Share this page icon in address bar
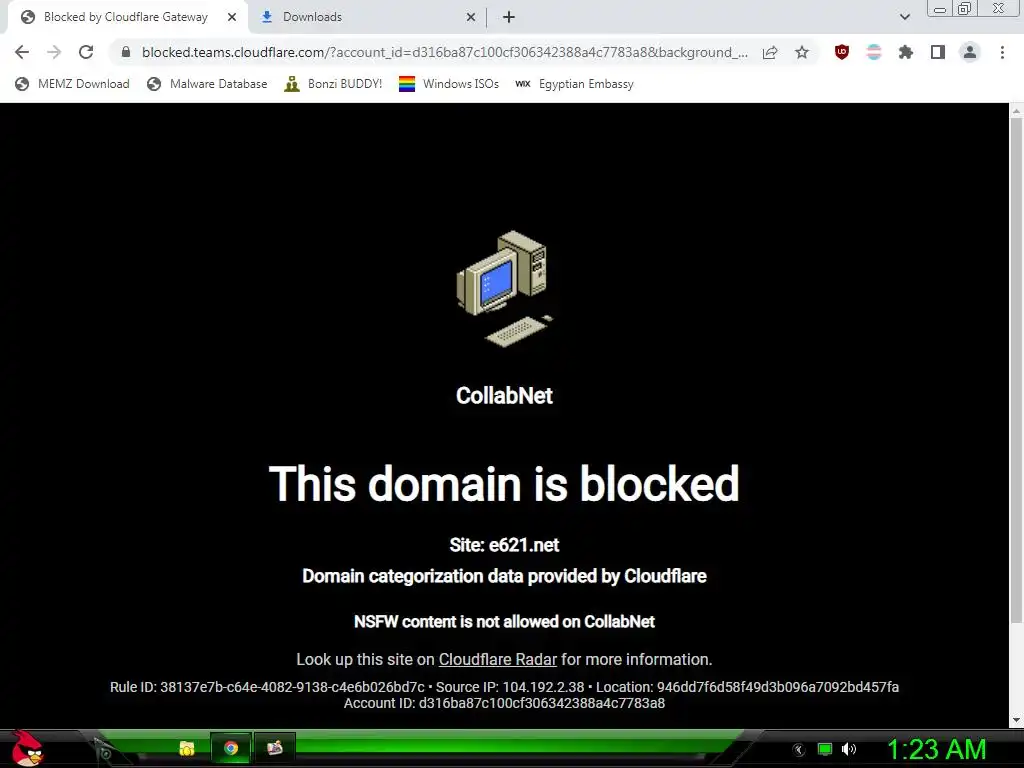Viewport: 1024px width, 768px height. [770, 52]
